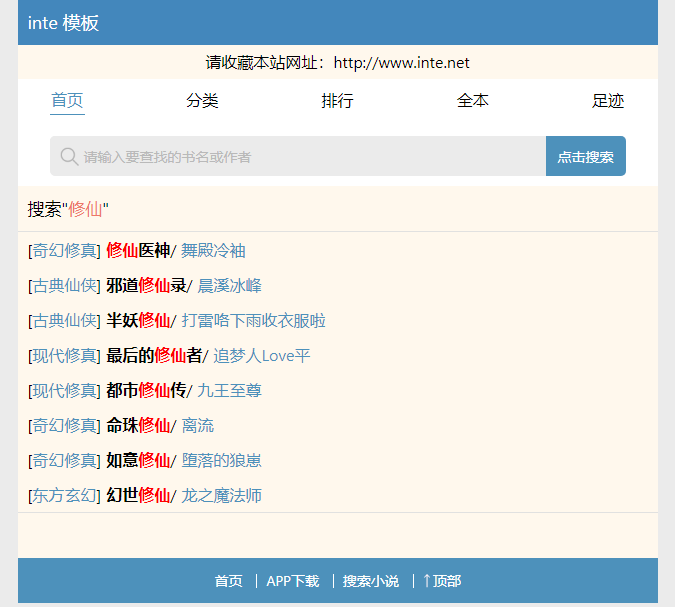Click the magnifier icon in search box
Viewport: 675px width, 607px height.
[69, 157]
